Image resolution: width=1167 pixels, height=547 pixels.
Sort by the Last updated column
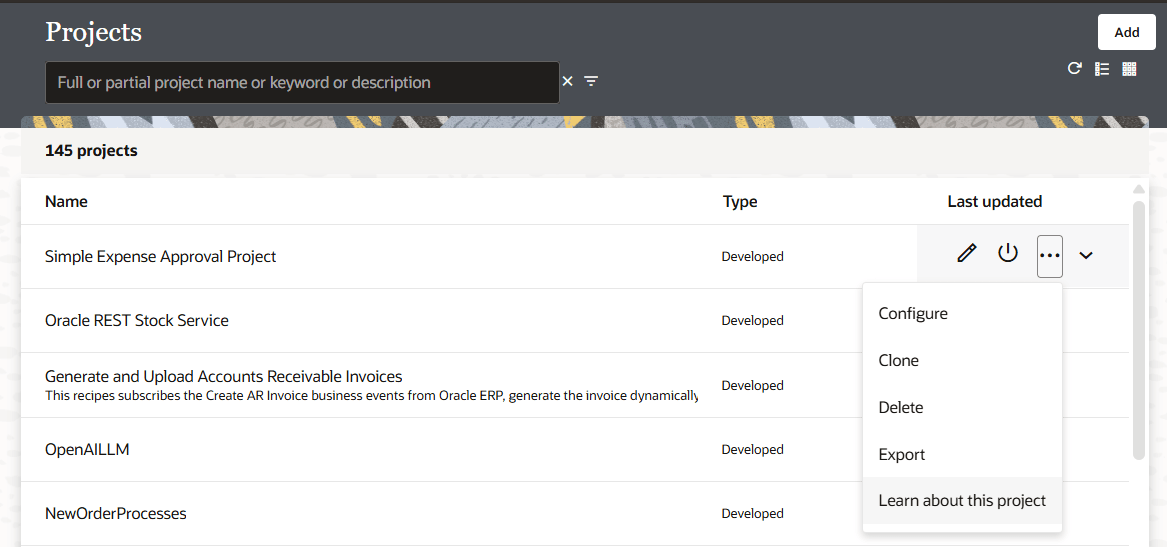[x=994, y=201]
